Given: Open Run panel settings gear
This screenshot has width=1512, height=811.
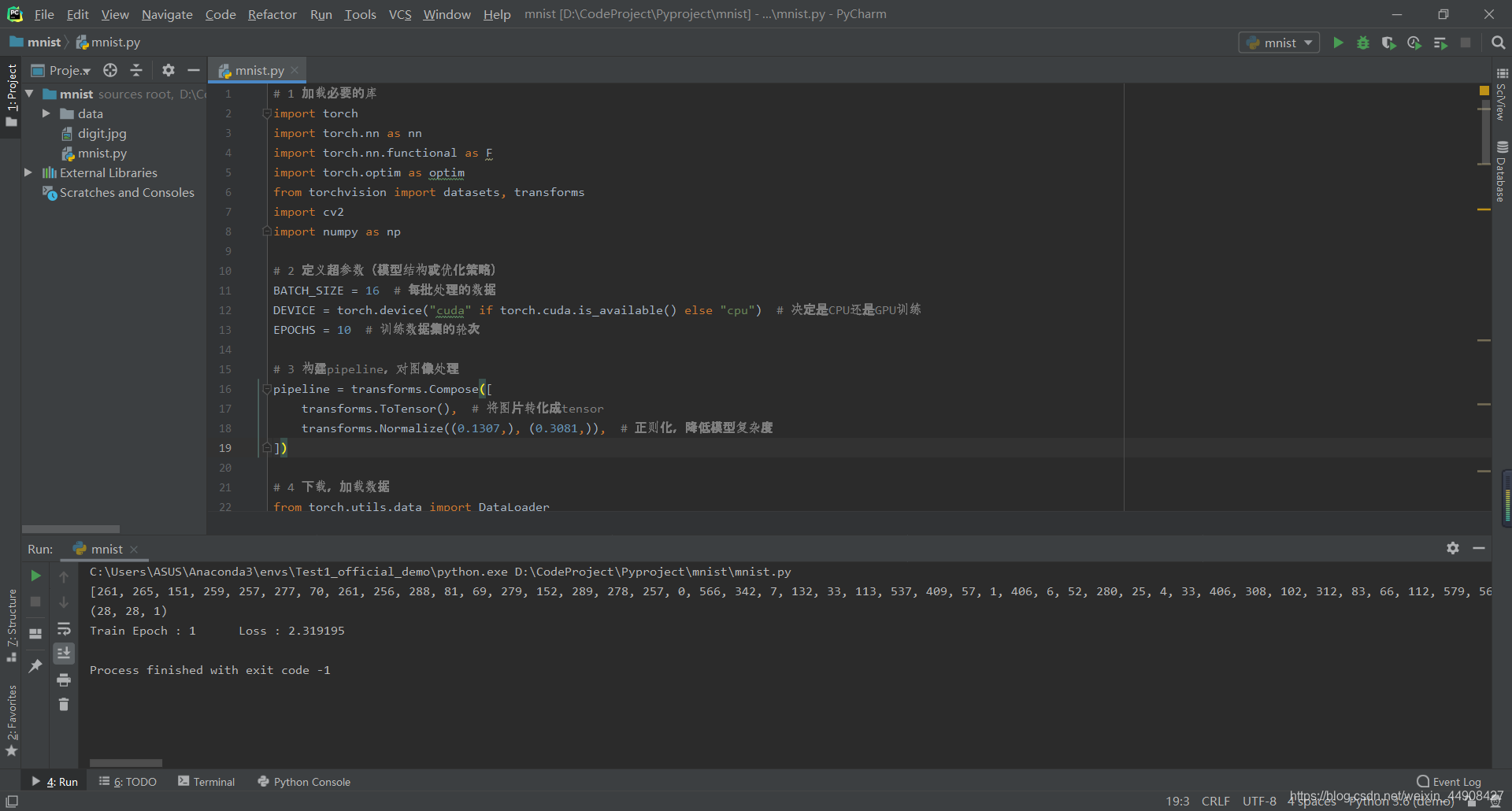Looking at the screenshot, I should (x=1453, y=548).
